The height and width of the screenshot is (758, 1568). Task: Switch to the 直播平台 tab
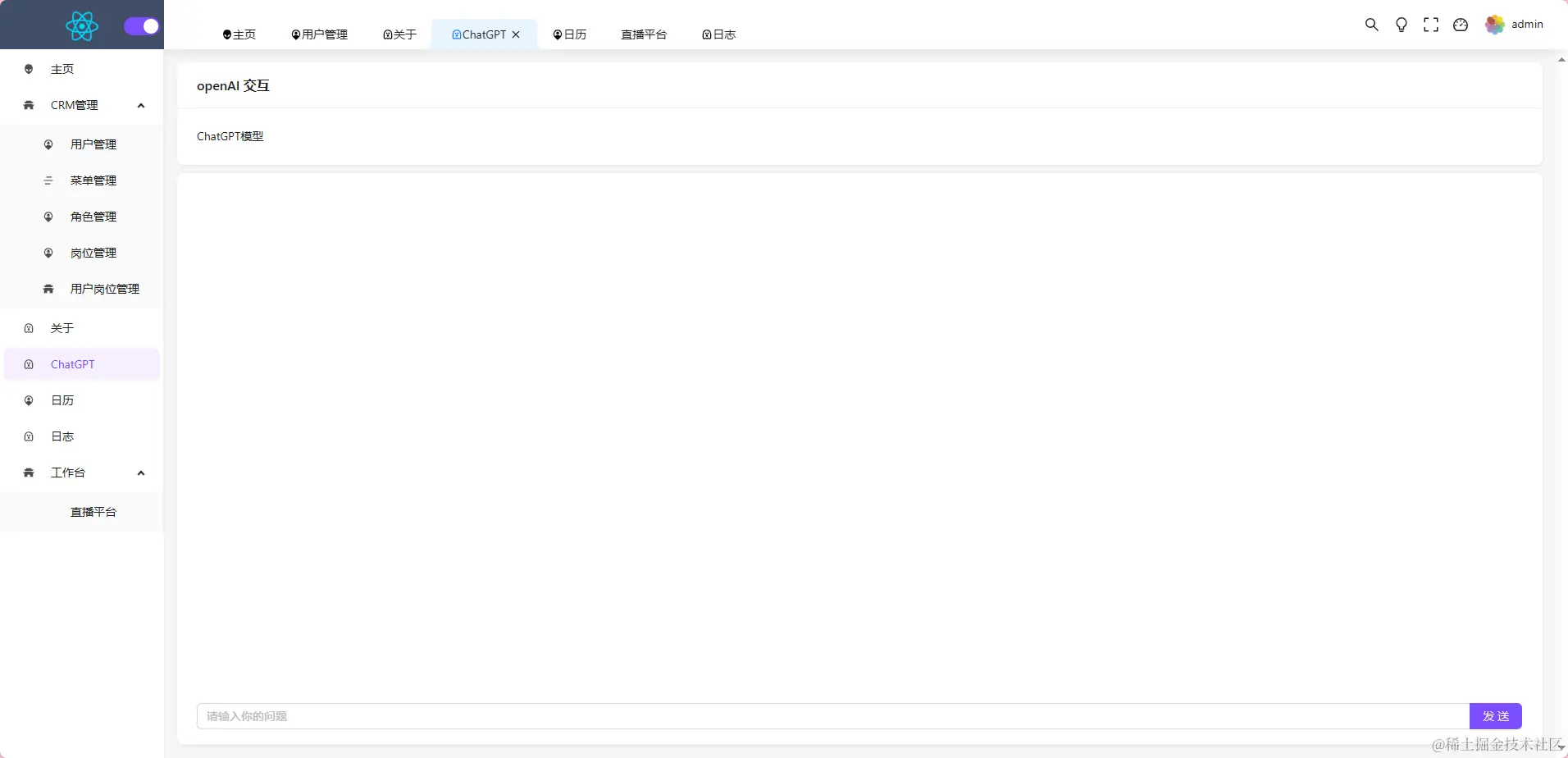click(644, 34)
